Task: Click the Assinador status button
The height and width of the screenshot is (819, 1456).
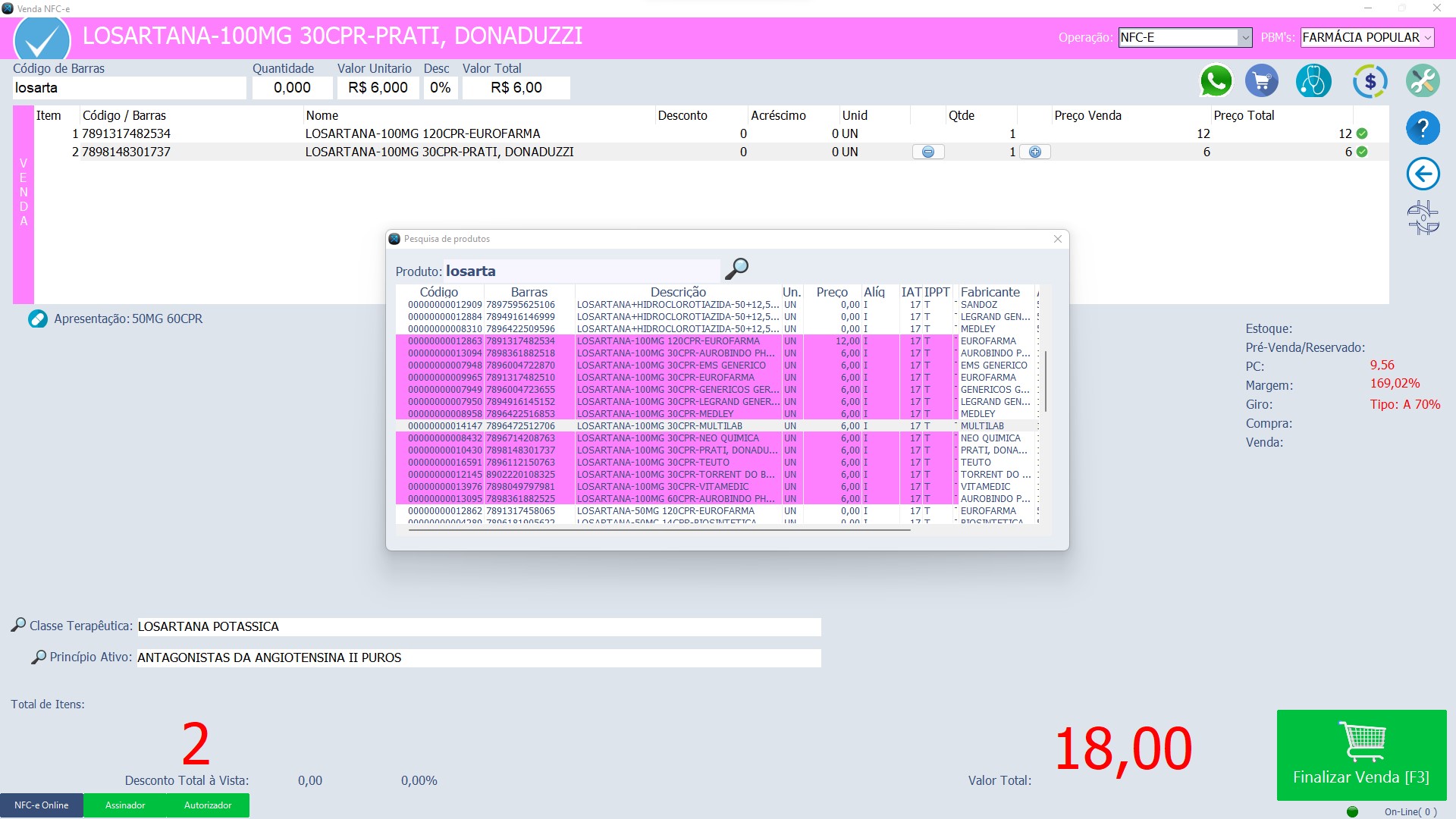Action: 125,805
